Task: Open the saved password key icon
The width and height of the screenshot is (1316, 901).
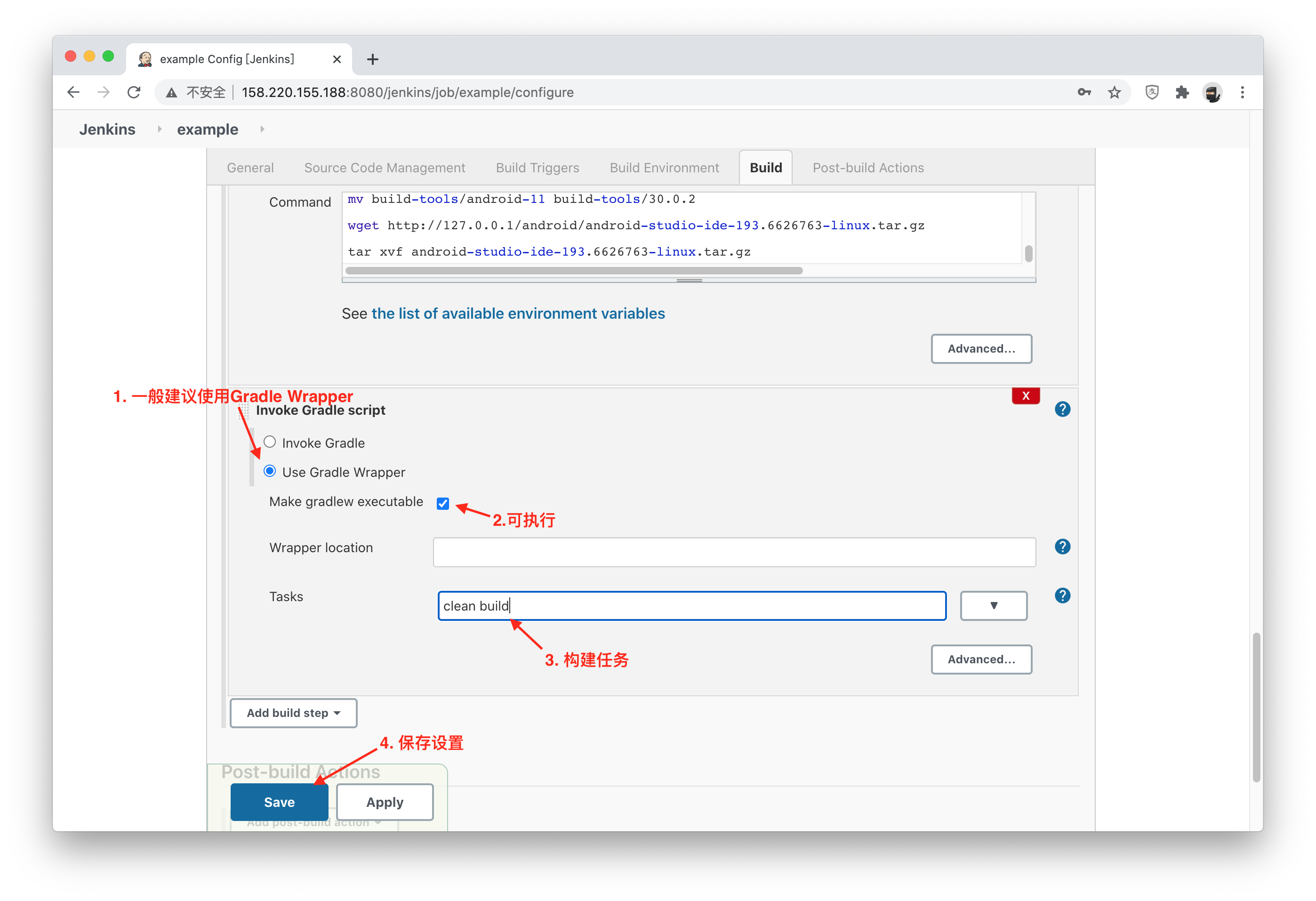Action: coord(1084,92)
